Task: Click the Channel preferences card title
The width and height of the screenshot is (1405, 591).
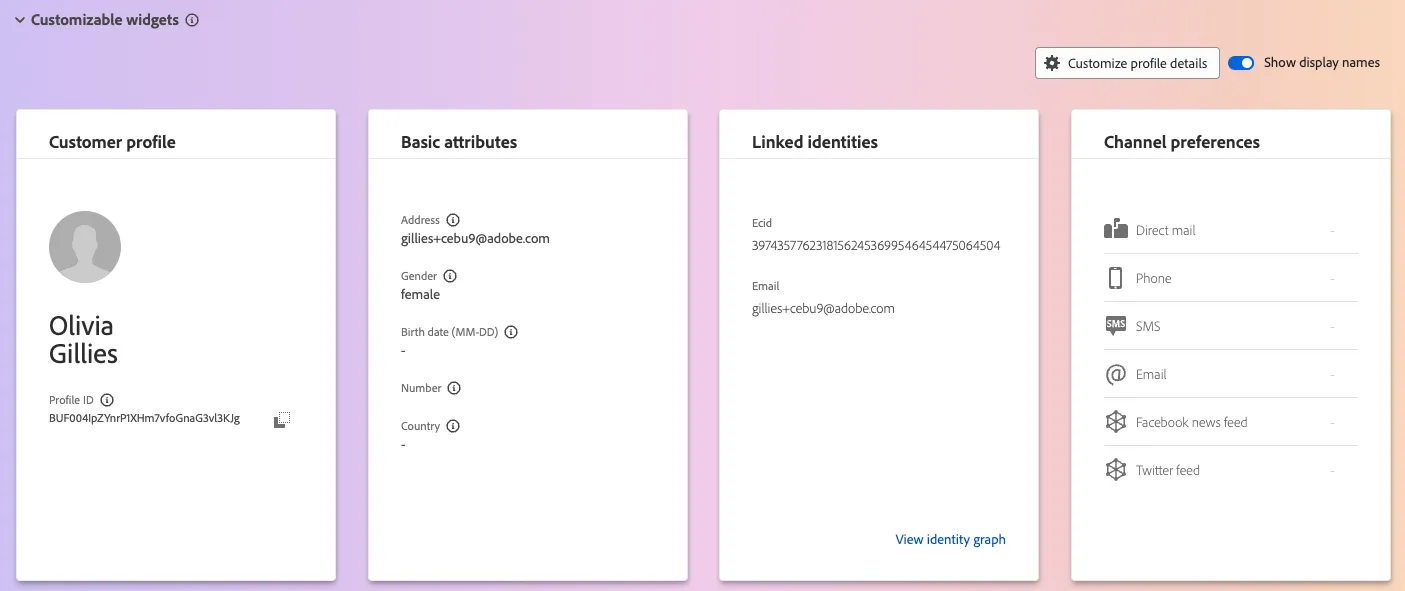Action: 1182,142
